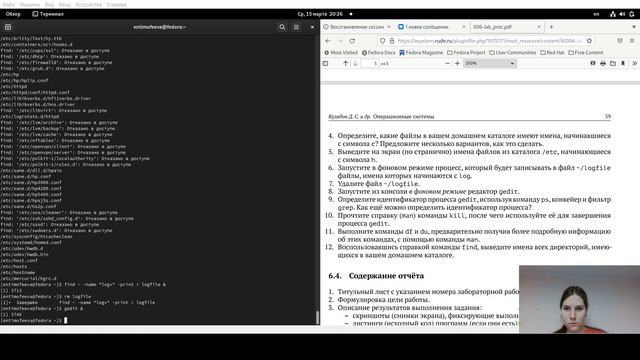
Task: Close the session restore tab
Action: click(389, 27)
